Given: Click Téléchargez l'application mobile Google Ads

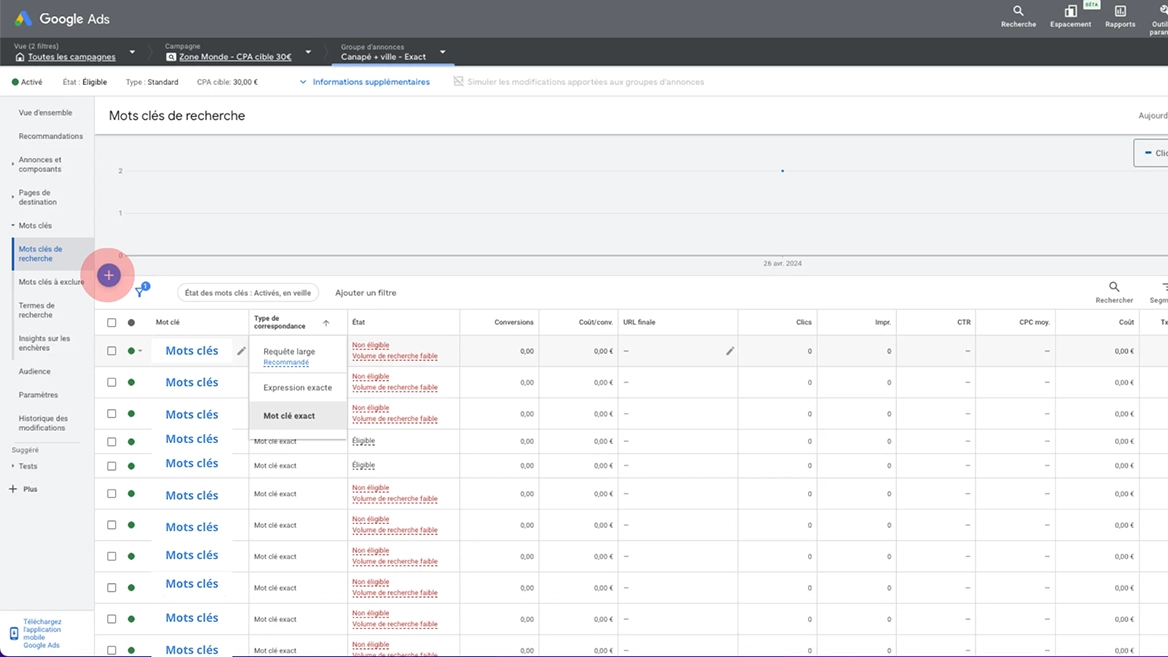Looking at the screenshot, I should [x=42, y=633].
